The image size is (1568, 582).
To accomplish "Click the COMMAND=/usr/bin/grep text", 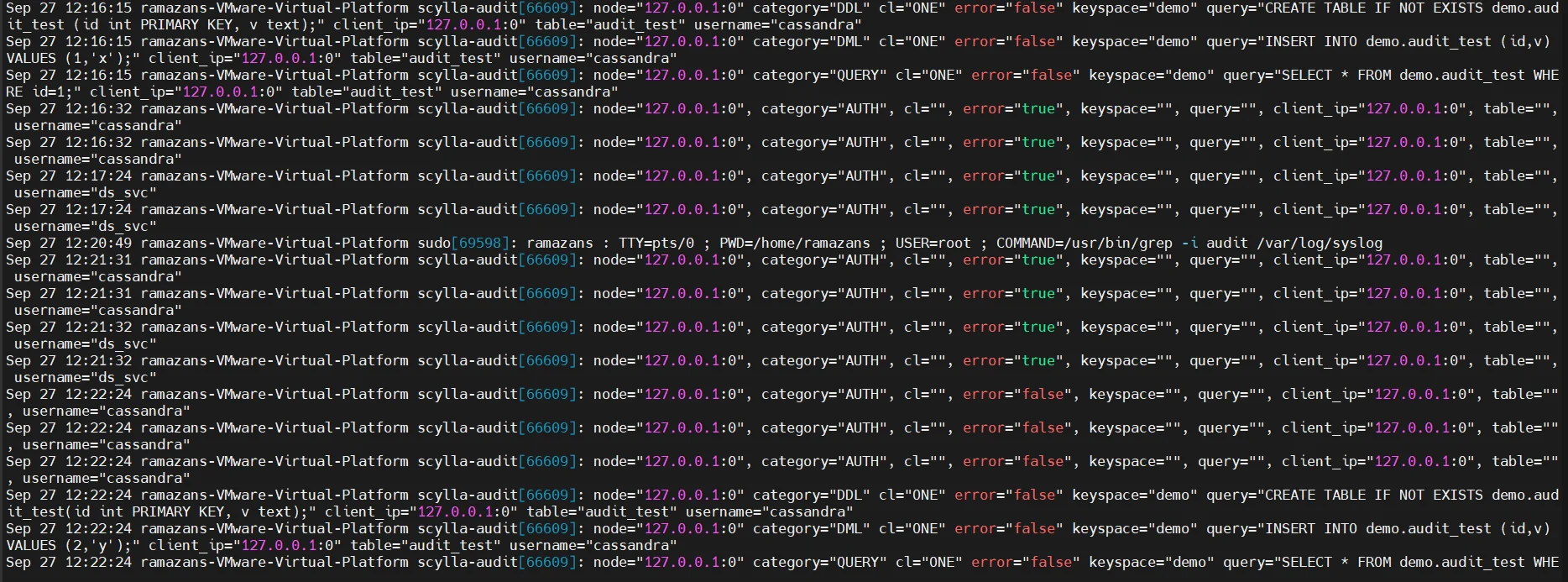I will pyautogui.click(x=1084, y=243).
